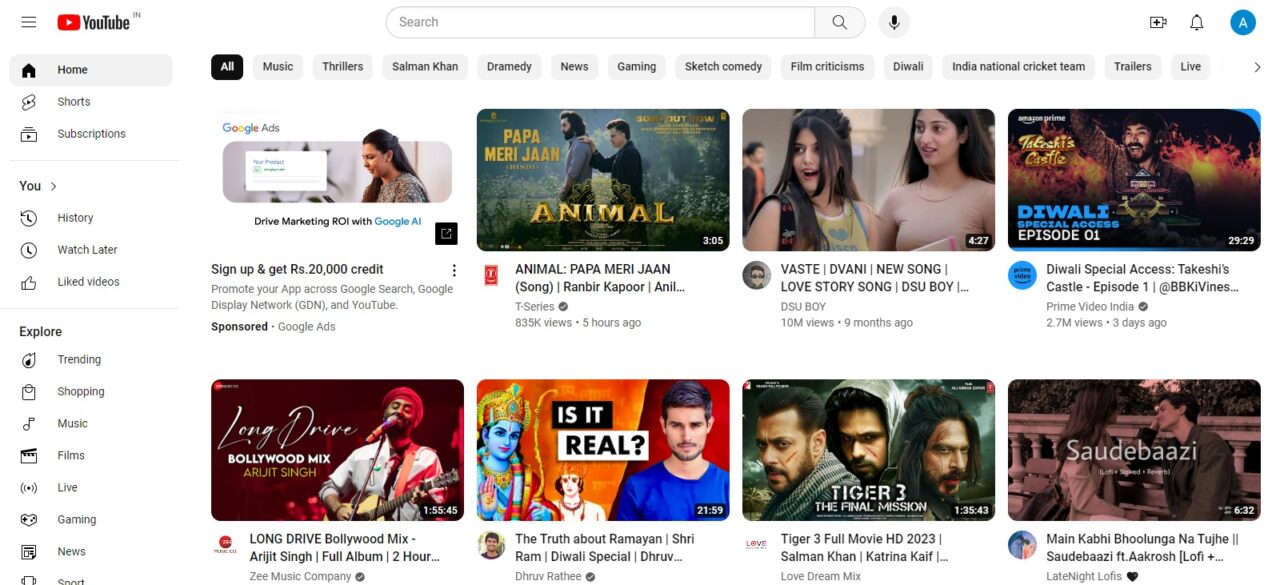1280x585 pixels.
Task: Select the Live filter chip
Action: [x=1190, y=67]
